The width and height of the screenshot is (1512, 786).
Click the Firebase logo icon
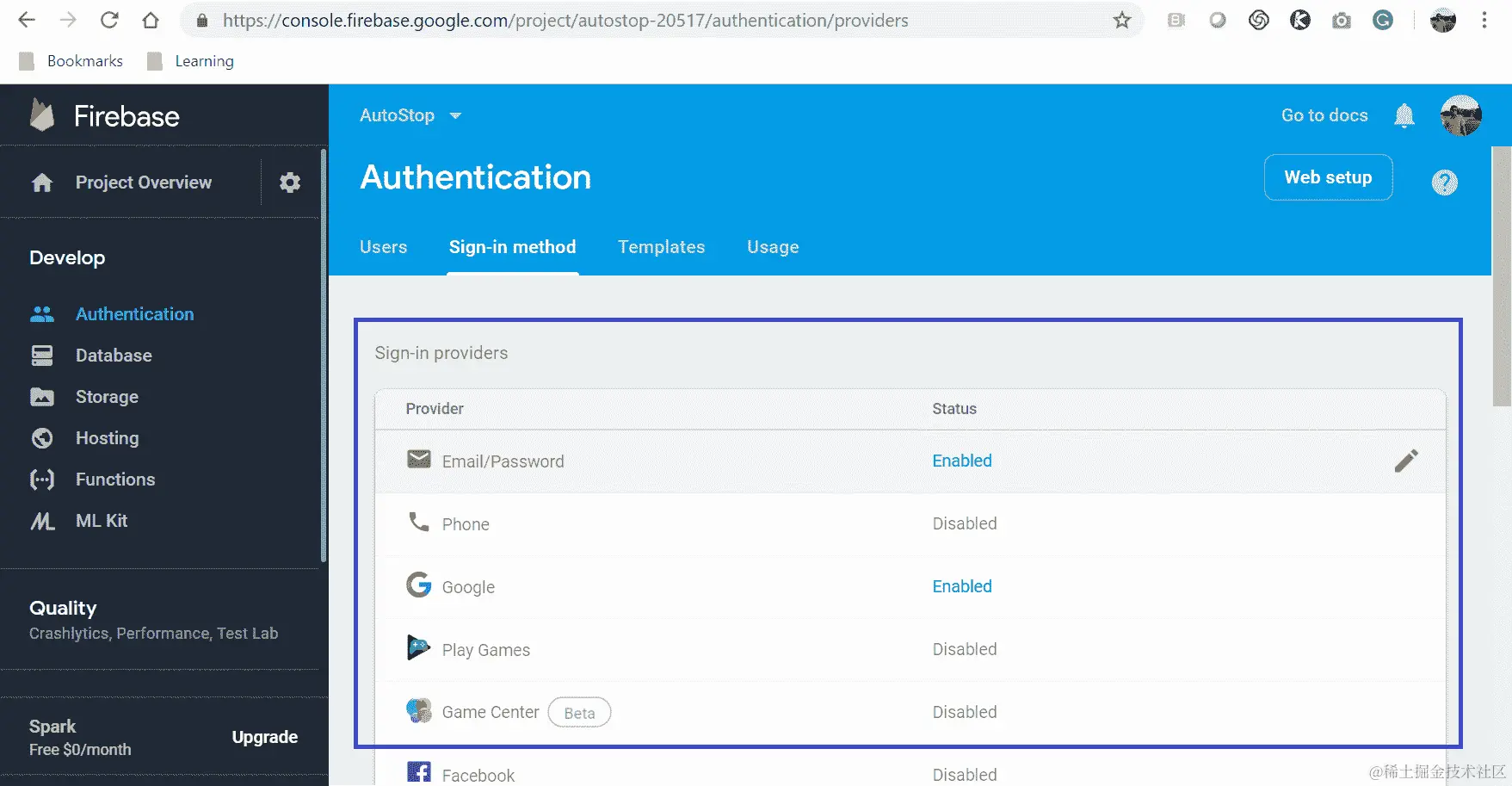pos(41,116)
